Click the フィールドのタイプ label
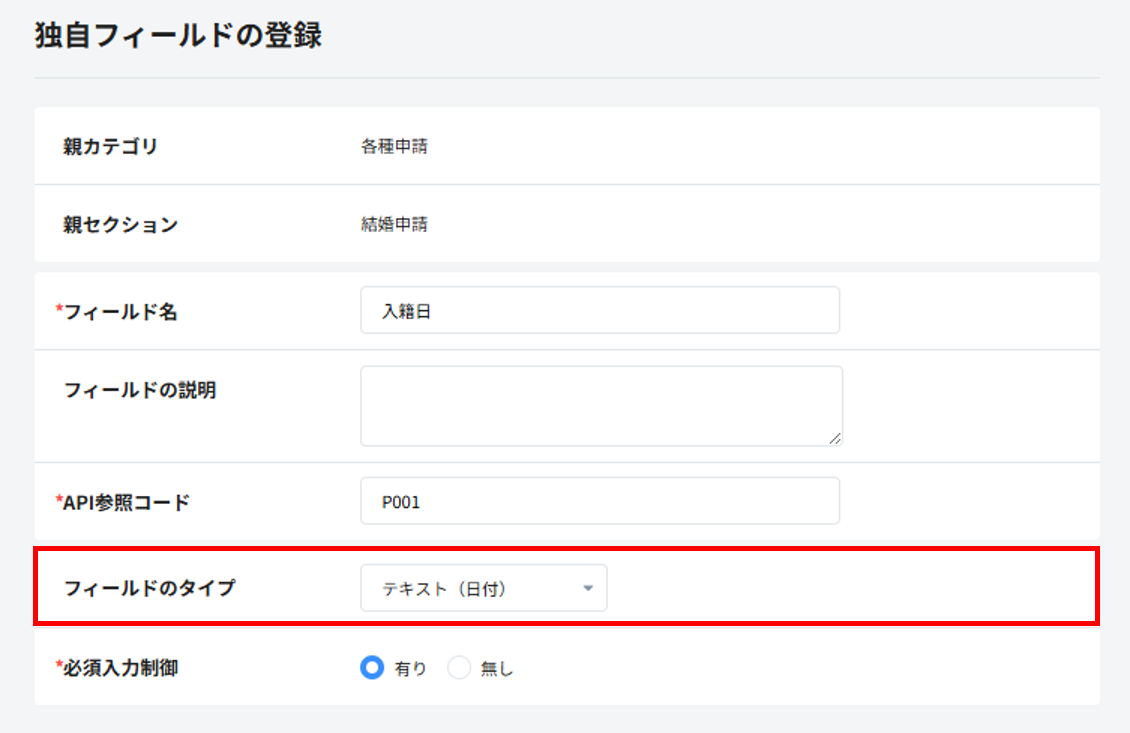 (150, 588)
